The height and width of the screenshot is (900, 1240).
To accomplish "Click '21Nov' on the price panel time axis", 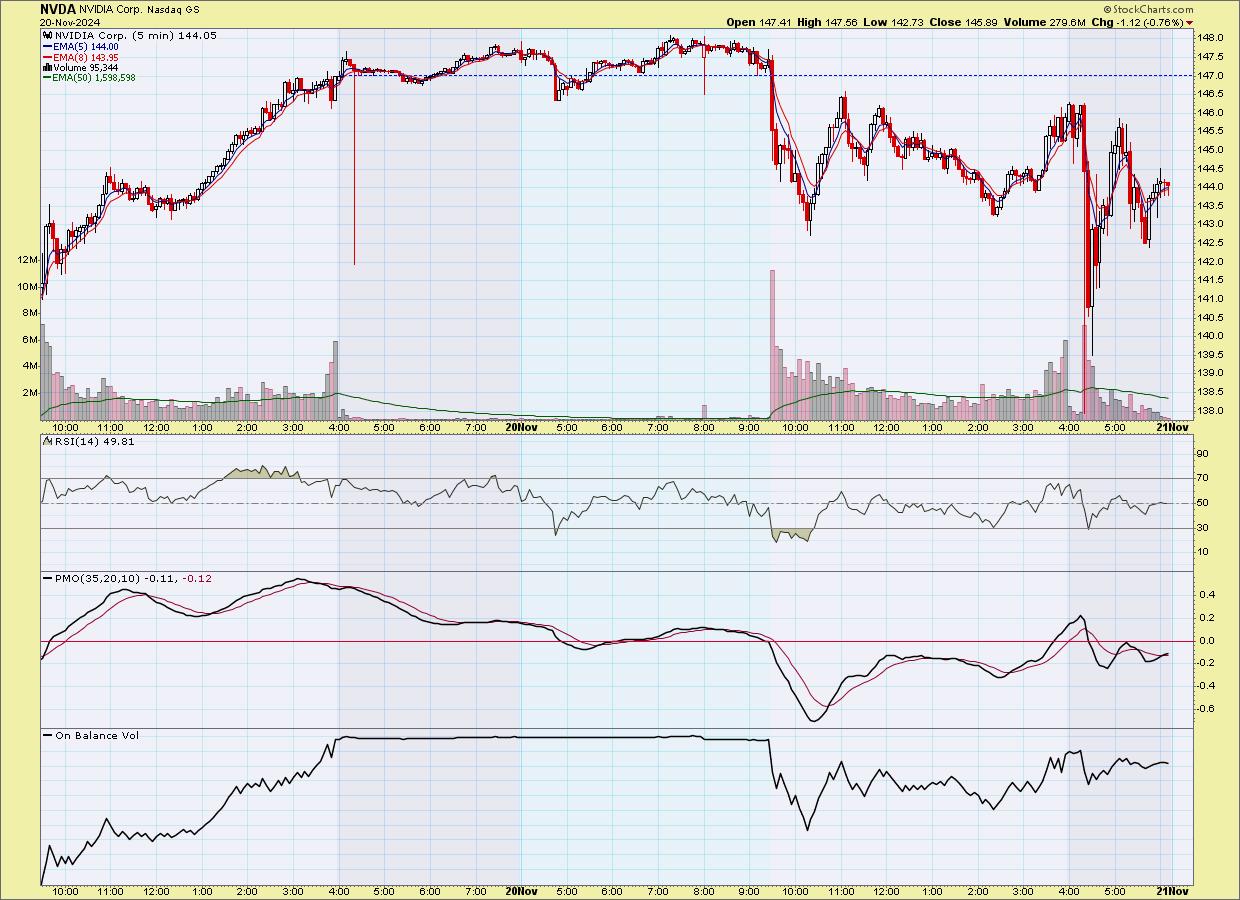I will (x=1172, y=427).
